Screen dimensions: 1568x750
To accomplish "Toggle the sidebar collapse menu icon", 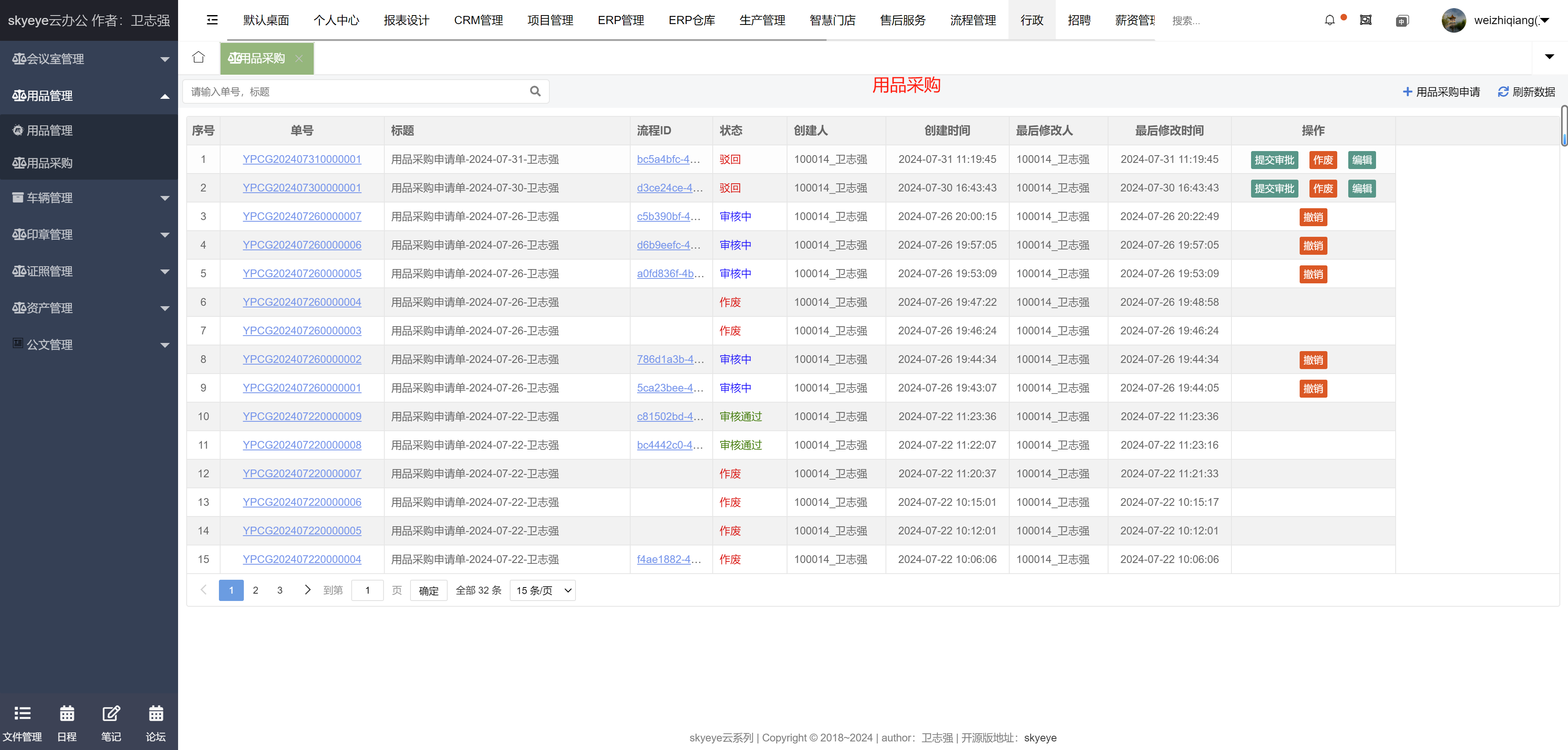I will (x=212, y=20).
